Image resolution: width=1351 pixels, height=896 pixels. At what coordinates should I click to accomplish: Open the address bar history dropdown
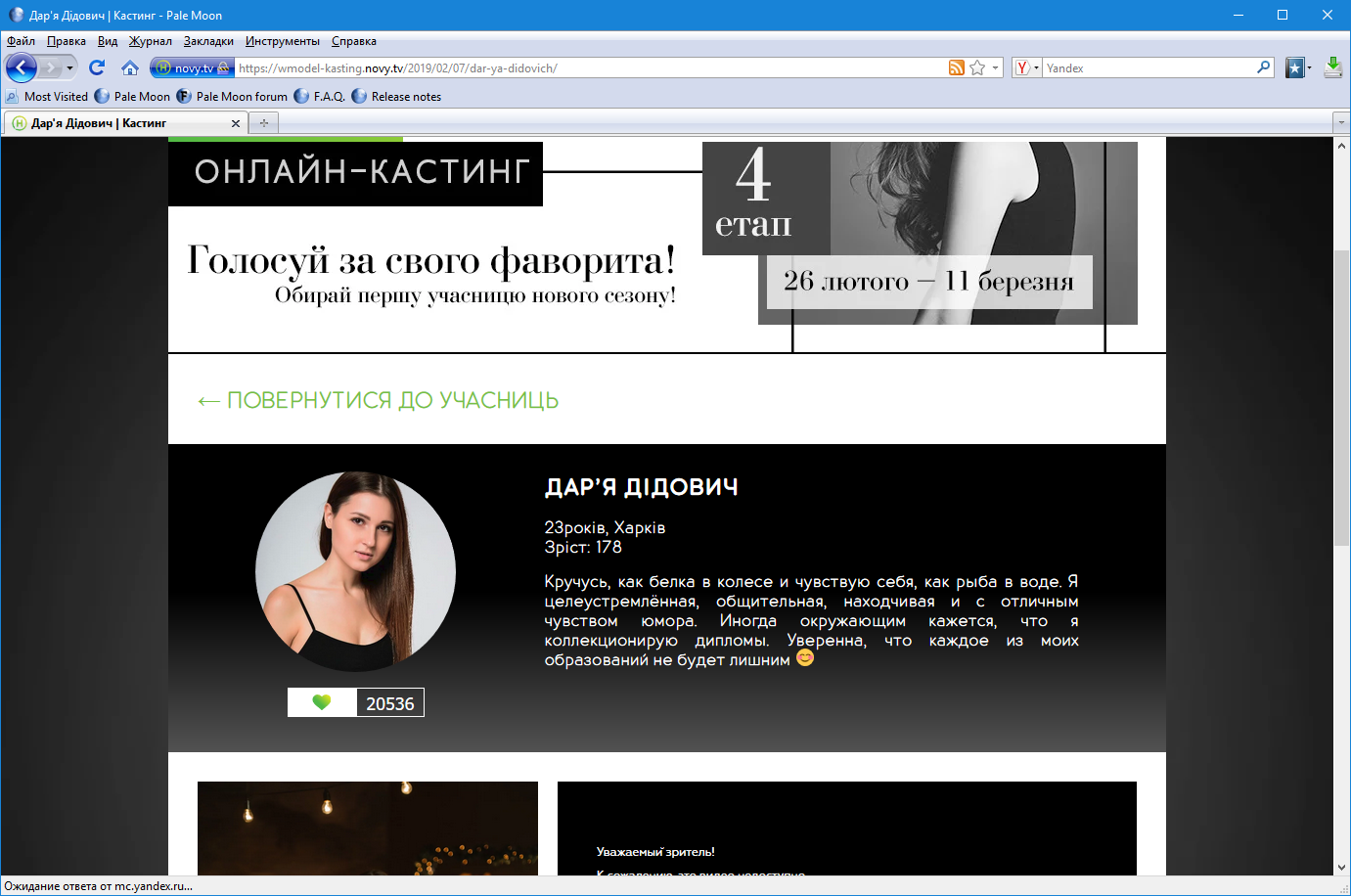[x=996, y=67]
